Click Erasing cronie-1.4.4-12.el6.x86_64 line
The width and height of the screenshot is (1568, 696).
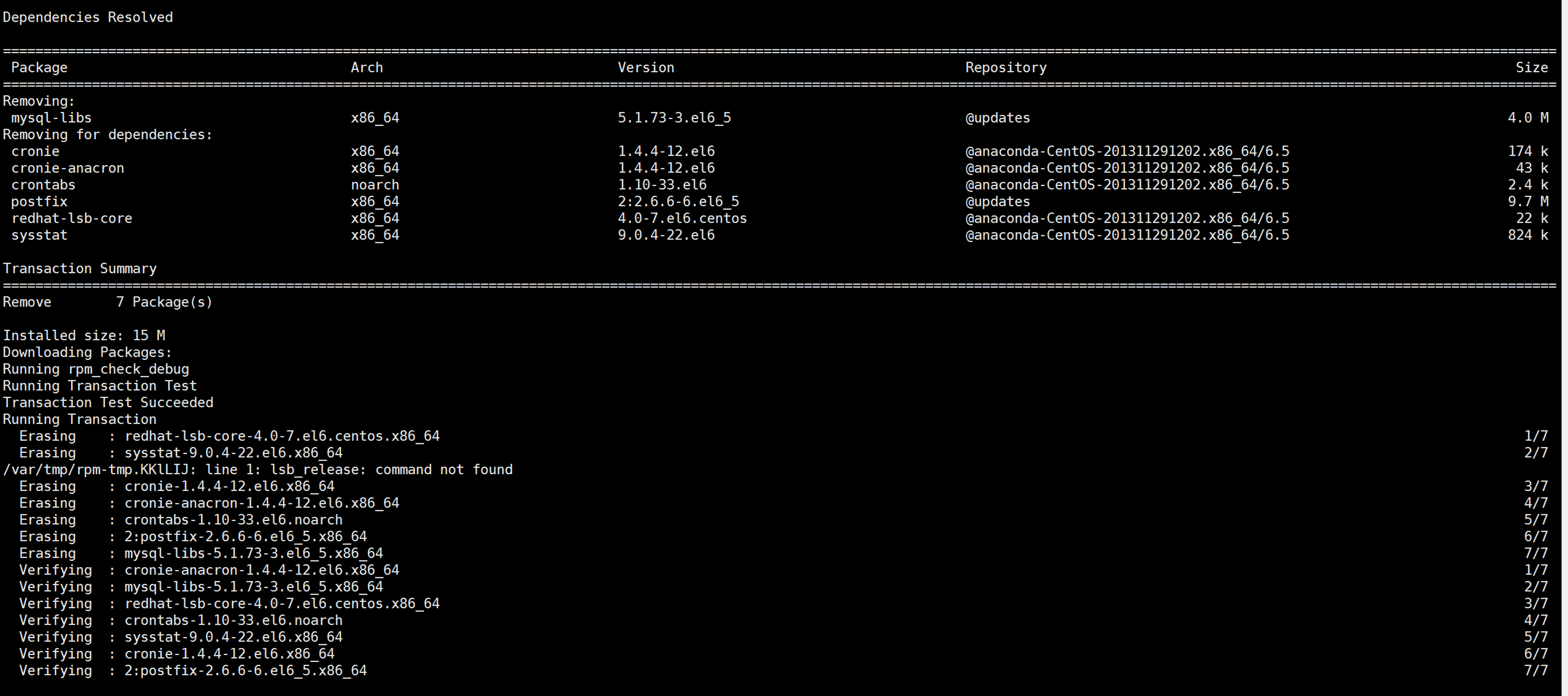(177, 486)
